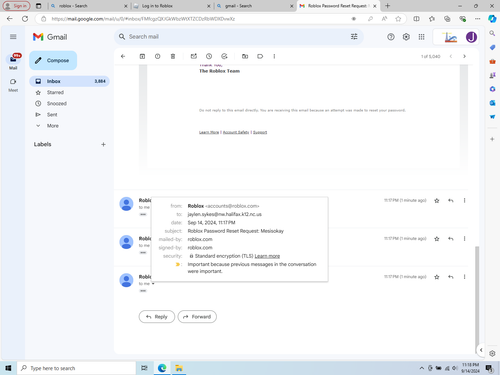500x375 pixels.
Task: Click the Compose button
Action: 53,60
